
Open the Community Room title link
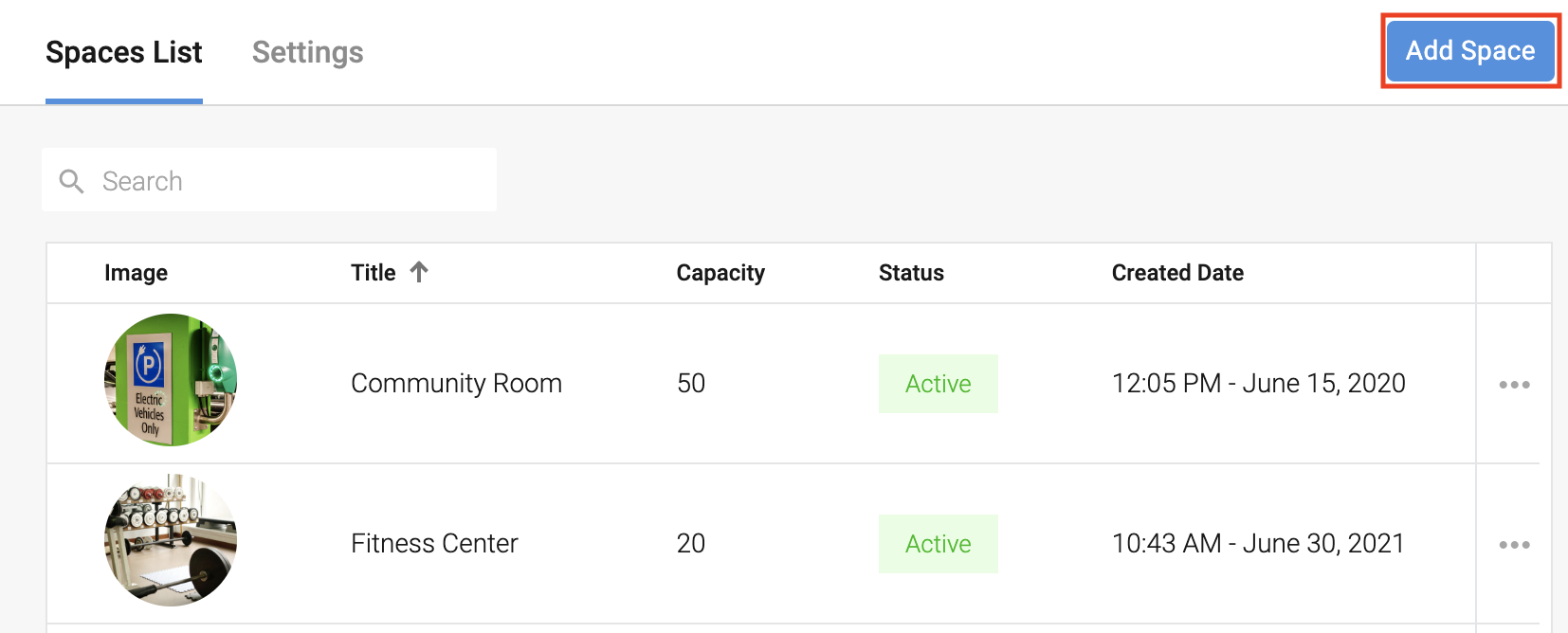tap(456, 384)
